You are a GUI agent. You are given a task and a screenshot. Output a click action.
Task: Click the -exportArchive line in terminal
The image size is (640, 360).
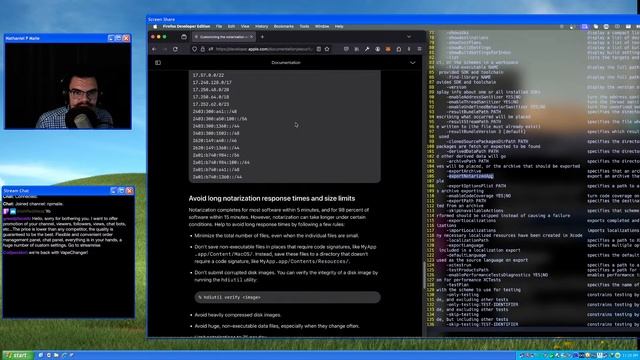coord(464,171)
